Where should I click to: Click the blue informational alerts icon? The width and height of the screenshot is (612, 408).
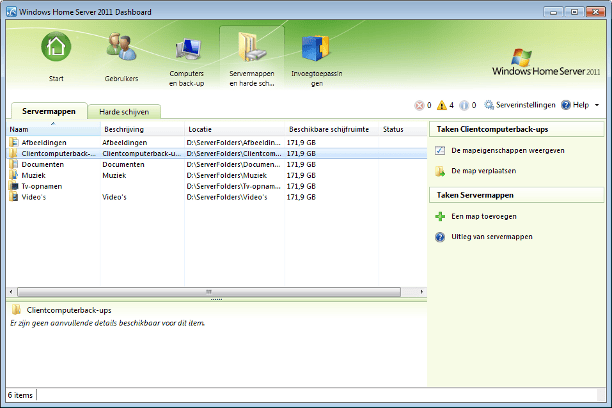click(x=464, y=105)
